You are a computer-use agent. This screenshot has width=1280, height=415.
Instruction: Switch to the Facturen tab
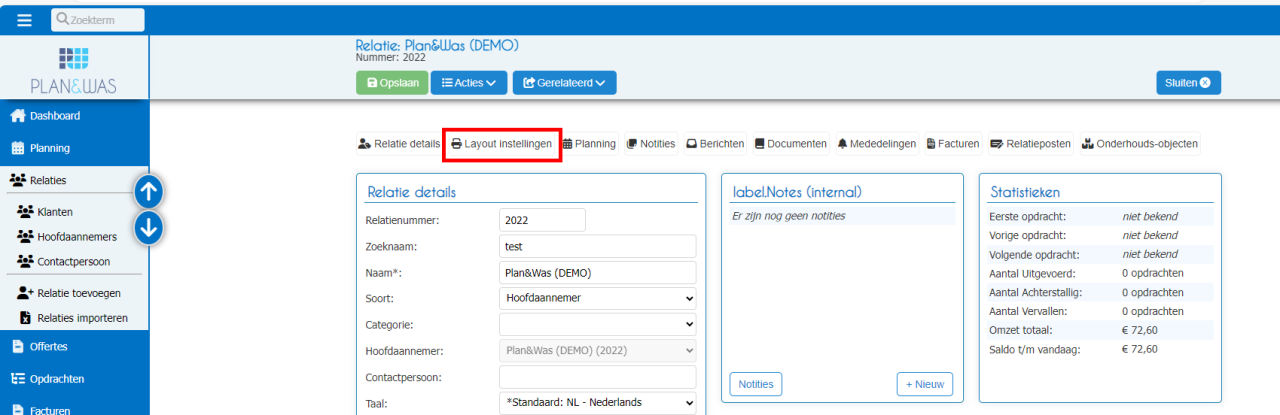(953, 144)
